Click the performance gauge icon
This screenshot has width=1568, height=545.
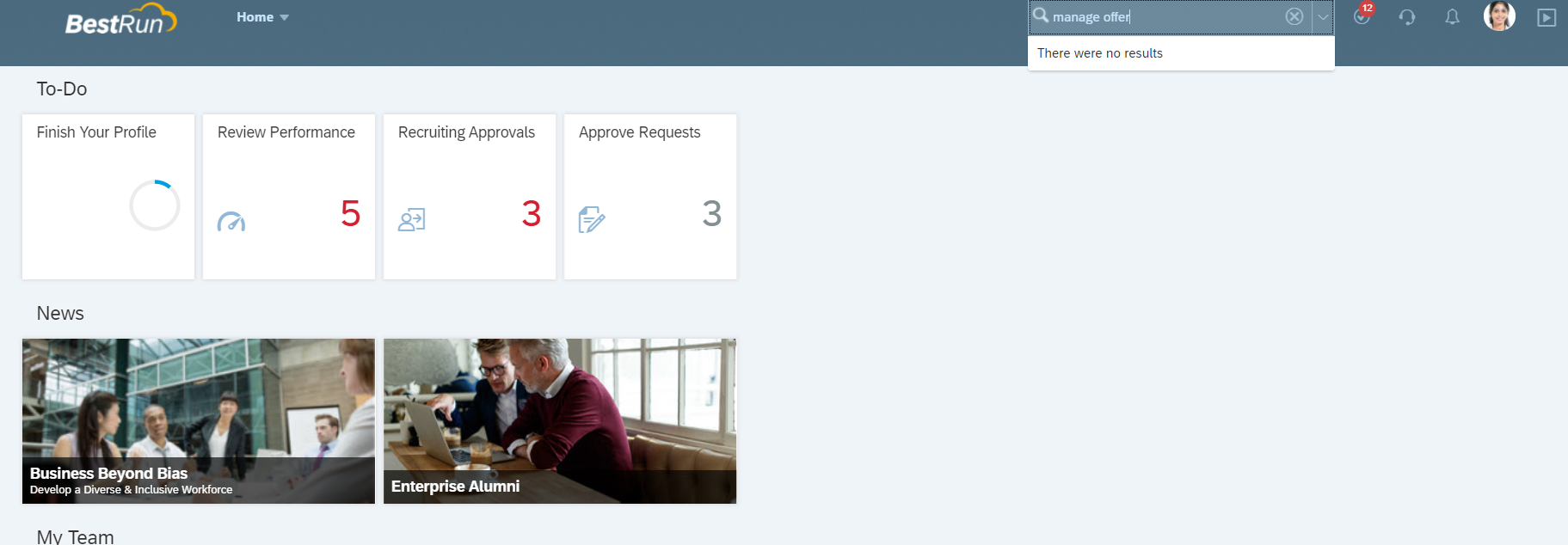tap(231, 222)
